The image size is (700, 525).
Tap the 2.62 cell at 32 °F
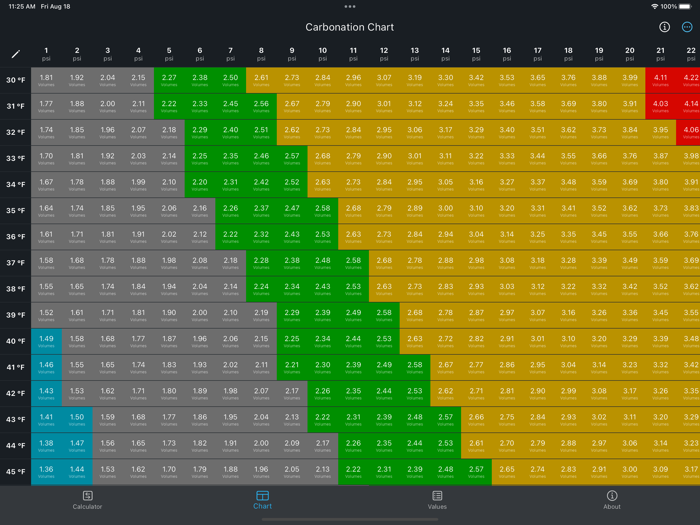292,133
